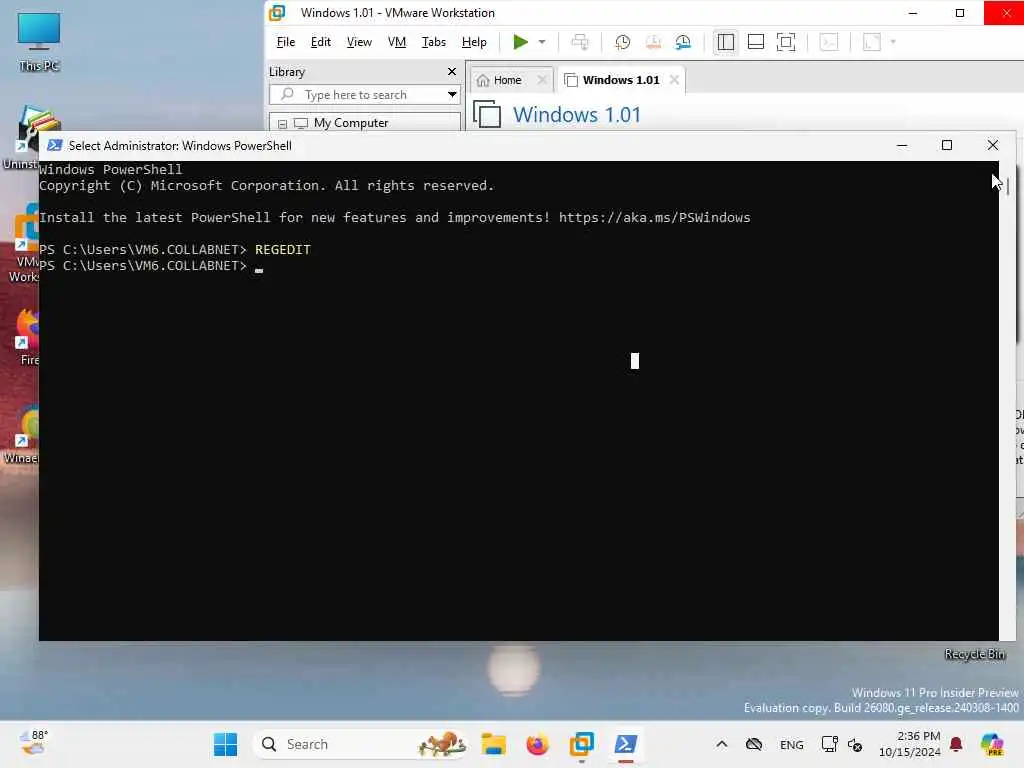
Task: Maximize the VMware Workstation window
Action: pyautogui.click(x=960, y=12)
